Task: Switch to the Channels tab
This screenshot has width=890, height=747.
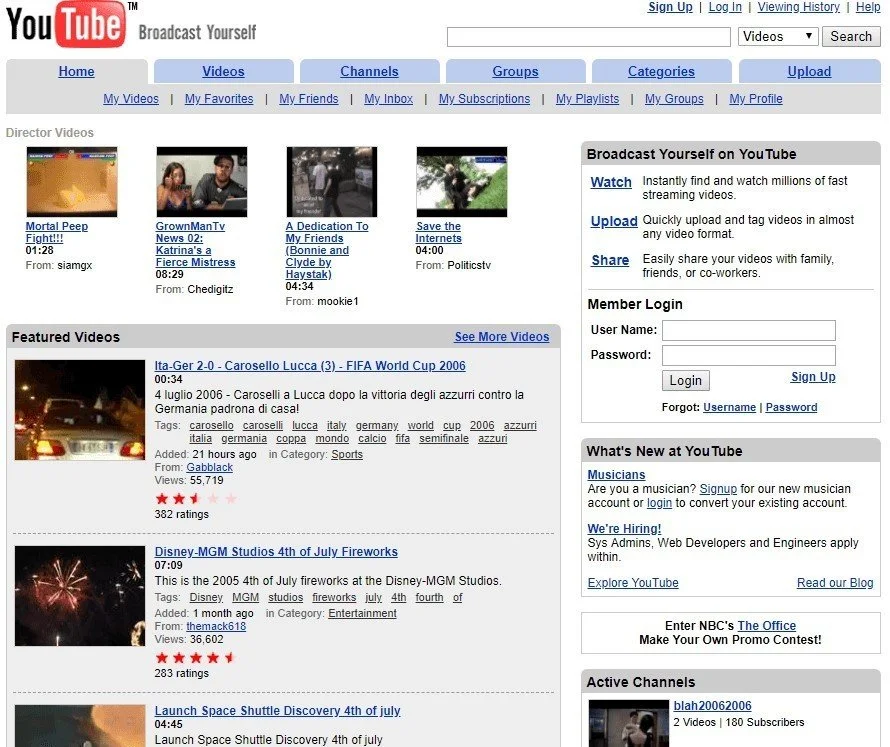Action: tap(370, 72)
